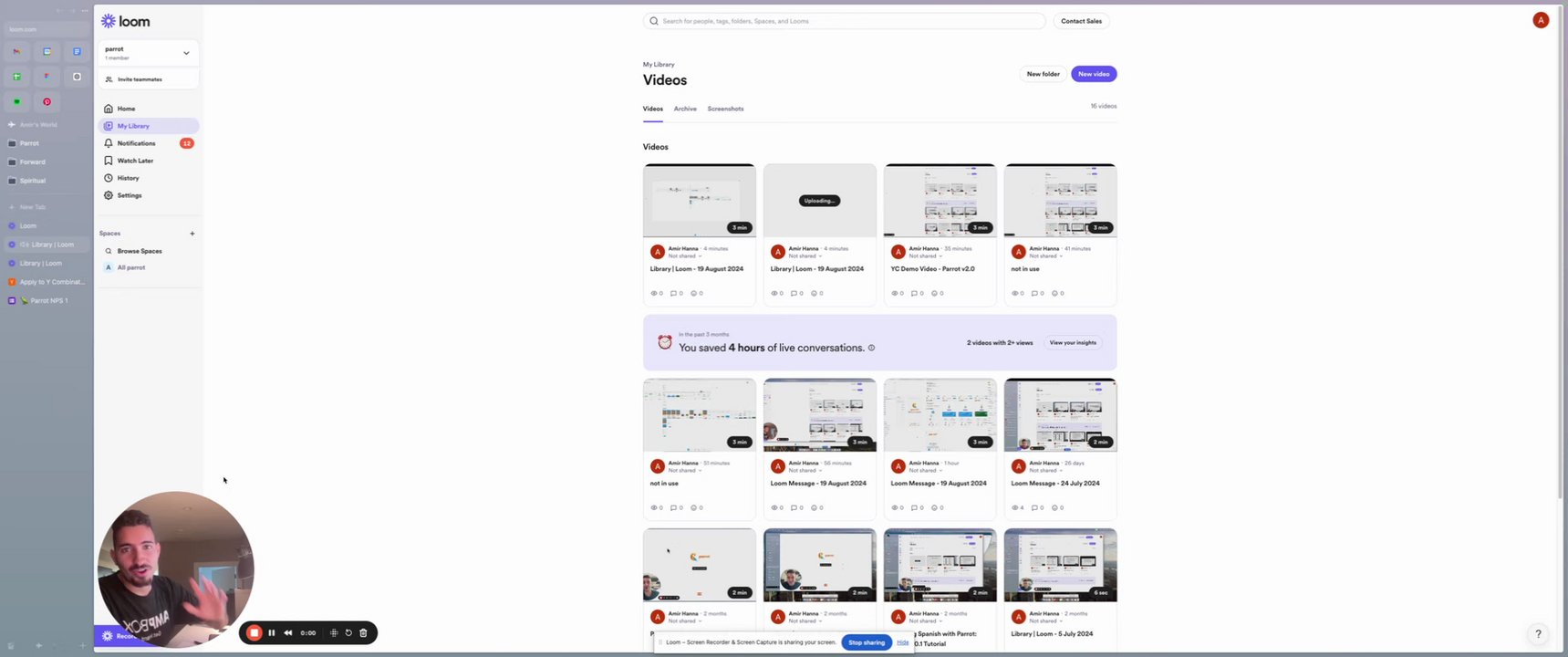This screenshot has width=1568, height=657.
Task: Open Loom Message - 24 July 2024 thumbnail
Action: tap(1060, 415)
